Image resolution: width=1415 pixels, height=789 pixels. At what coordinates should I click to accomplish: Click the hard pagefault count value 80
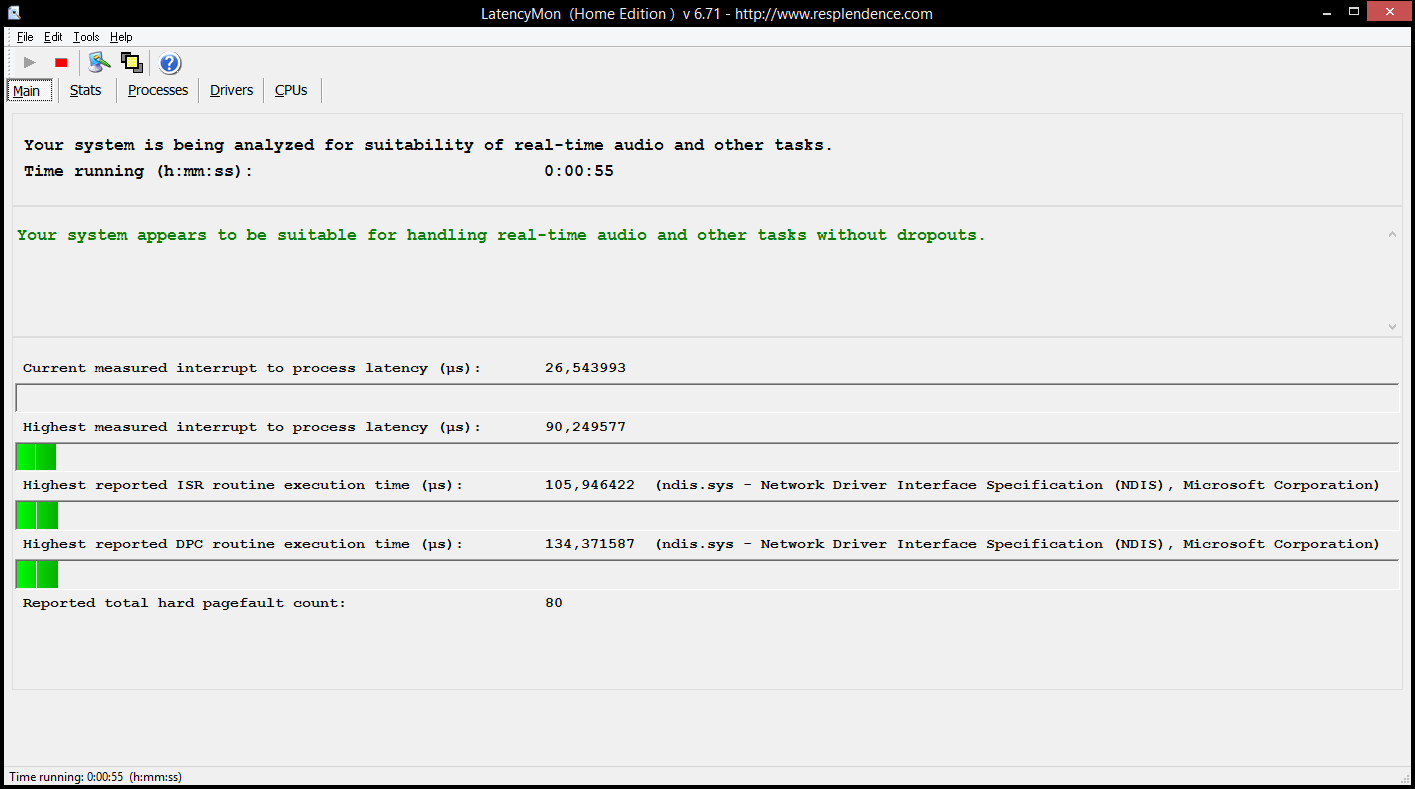(554, 603)
